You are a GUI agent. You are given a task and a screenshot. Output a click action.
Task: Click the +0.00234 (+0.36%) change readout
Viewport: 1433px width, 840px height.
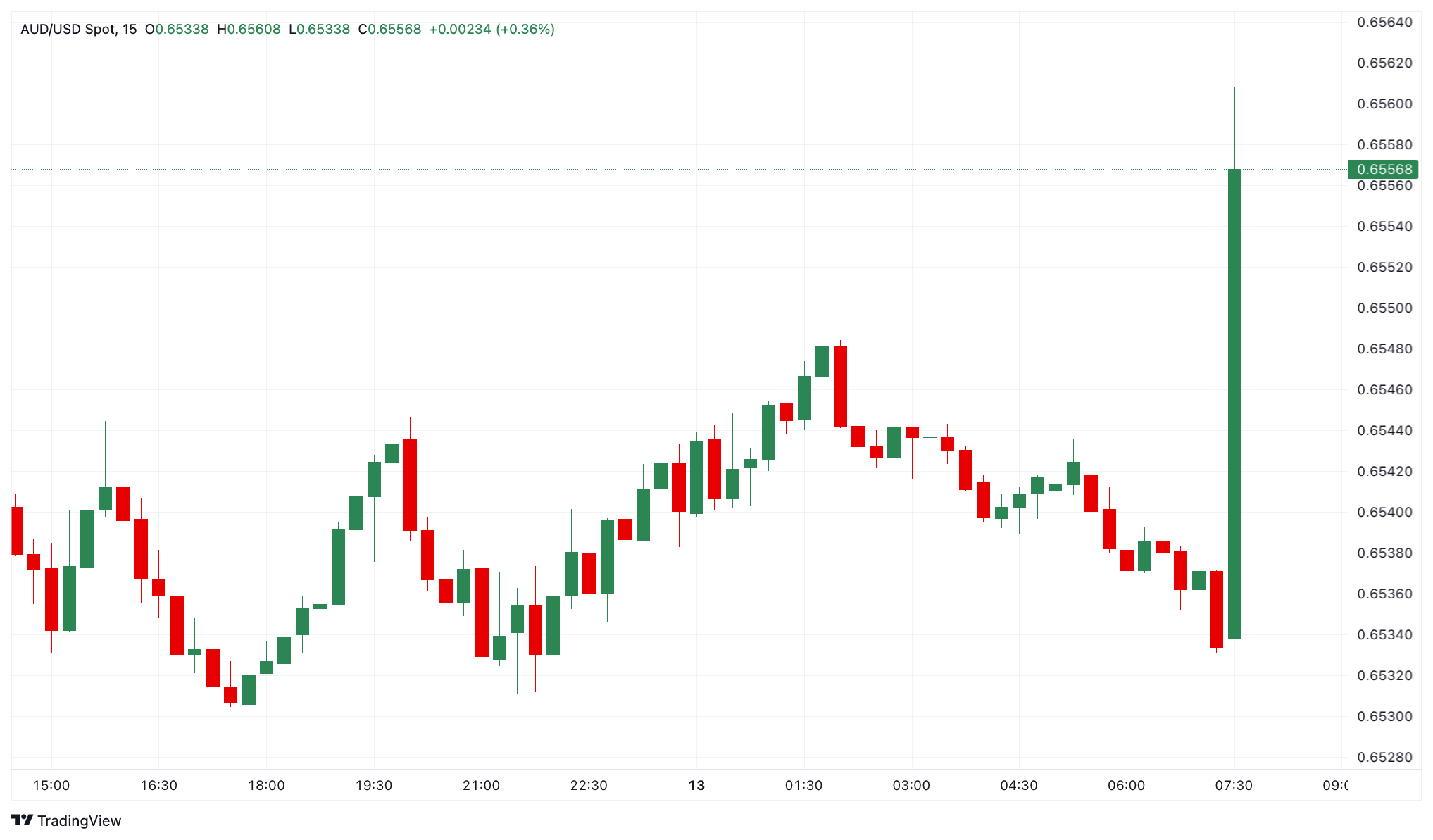pos(492,30)
